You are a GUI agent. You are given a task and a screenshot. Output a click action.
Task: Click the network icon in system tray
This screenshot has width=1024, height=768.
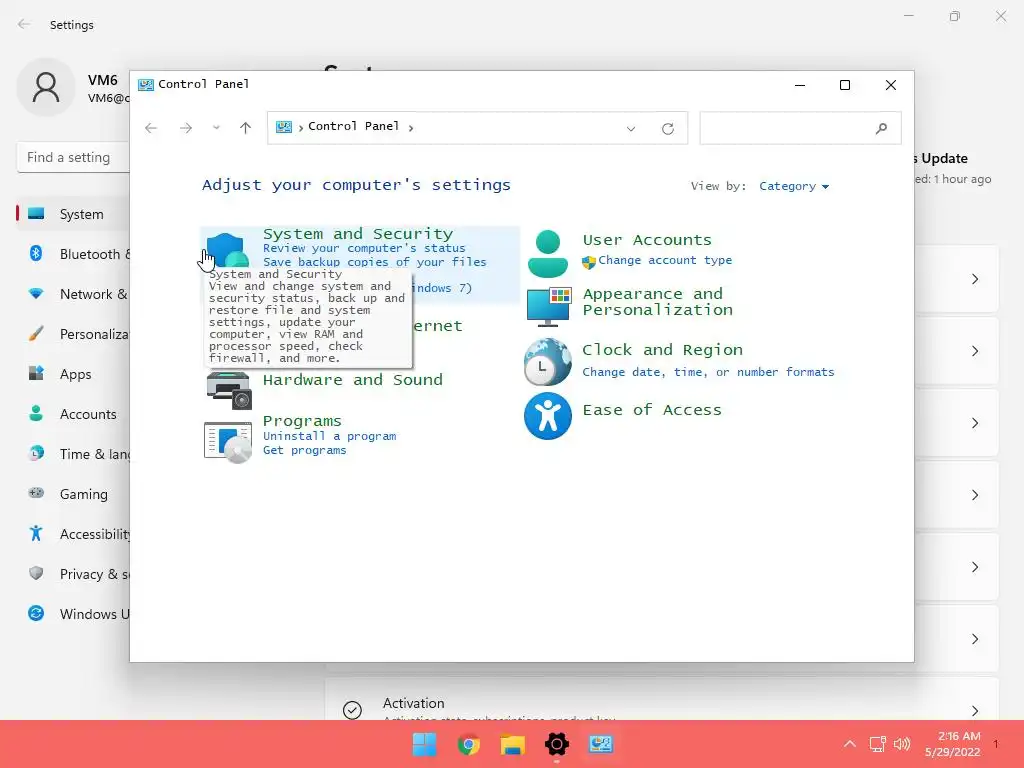pyautogui.click(x=877, y=744)
